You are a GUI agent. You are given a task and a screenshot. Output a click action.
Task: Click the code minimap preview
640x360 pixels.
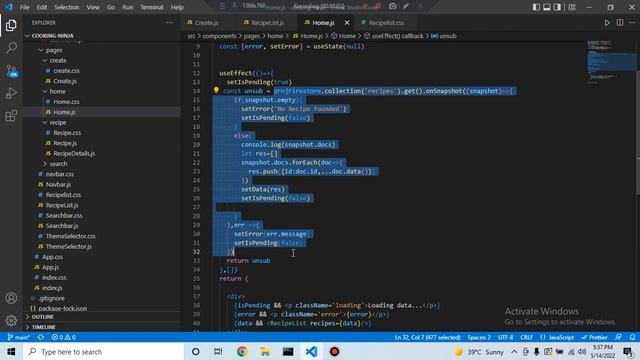point(611,61)
